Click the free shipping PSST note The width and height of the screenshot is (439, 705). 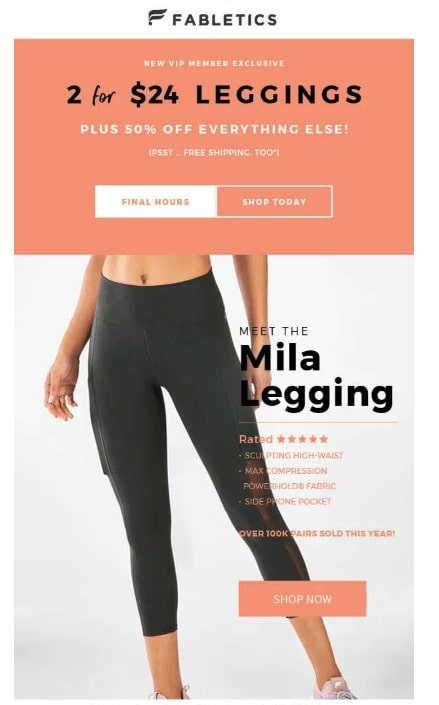click(x=214, y=153)
